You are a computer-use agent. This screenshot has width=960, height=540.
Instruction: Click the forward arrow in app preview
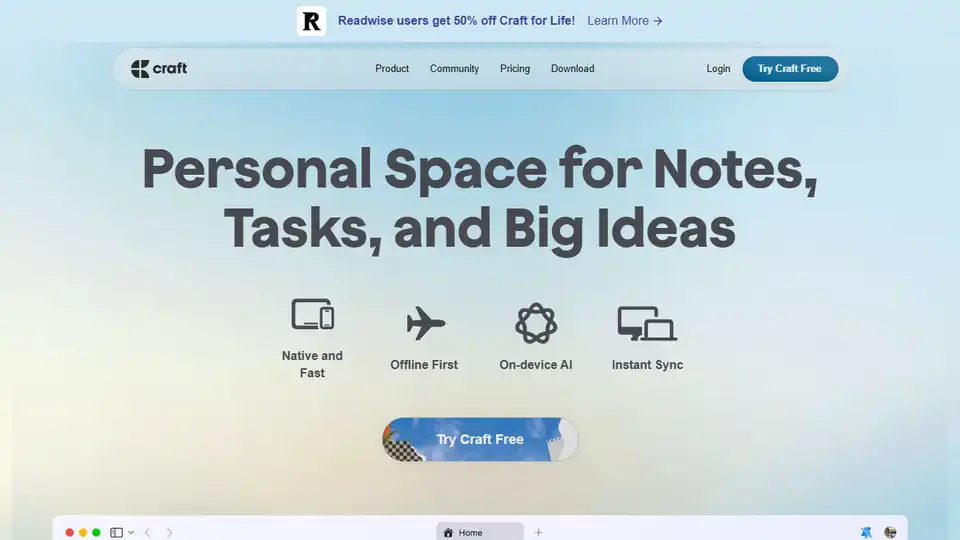[x=169, y=533]
